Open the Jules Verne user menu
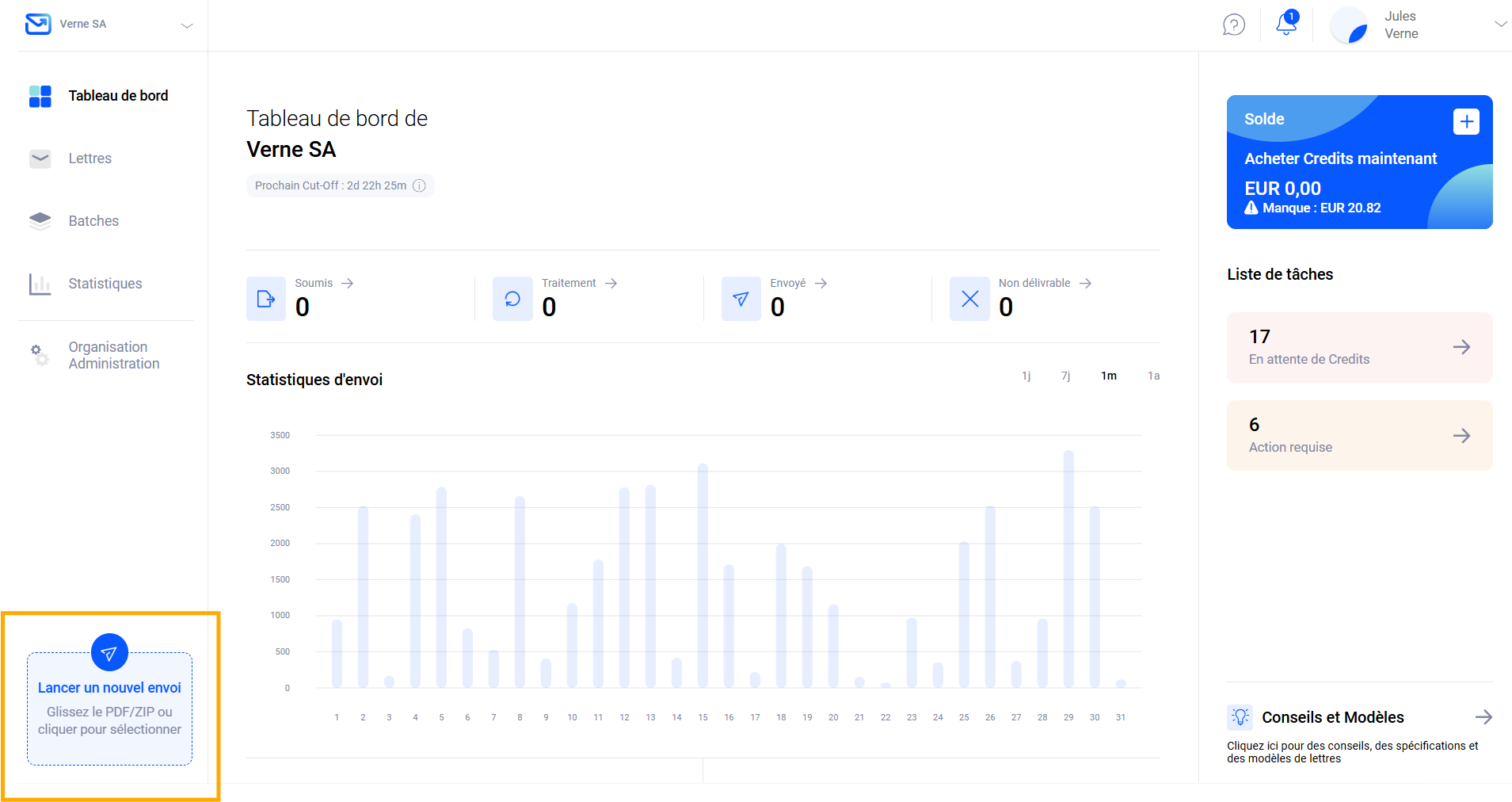This screenshot has height=802, width=1512. click(1499, 25)
